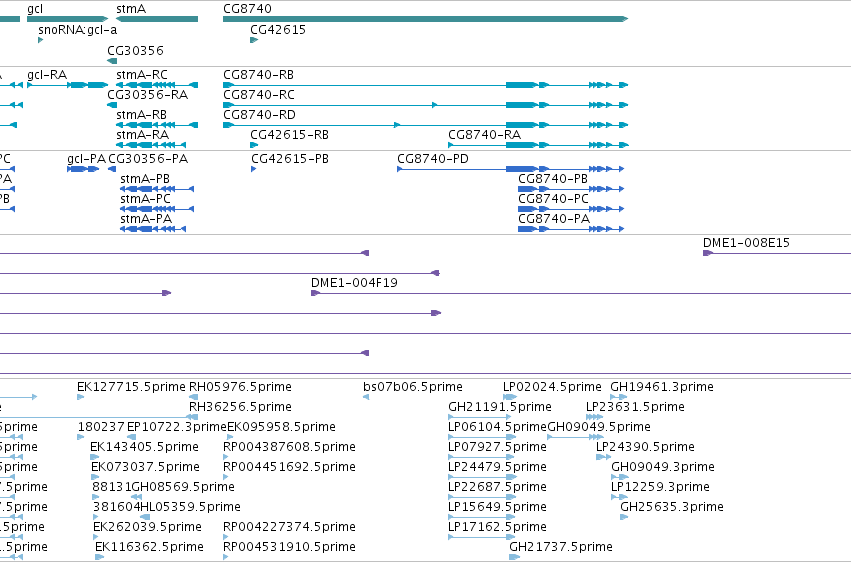Click the LP17162.5prime EST label

497,527
